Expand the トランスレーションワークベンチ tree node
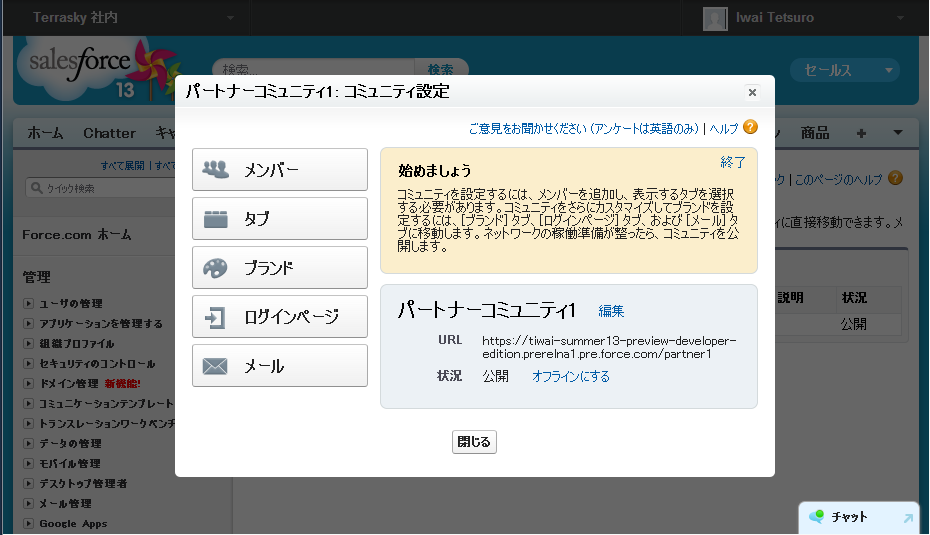930x535 pixels. pos(28,424)
